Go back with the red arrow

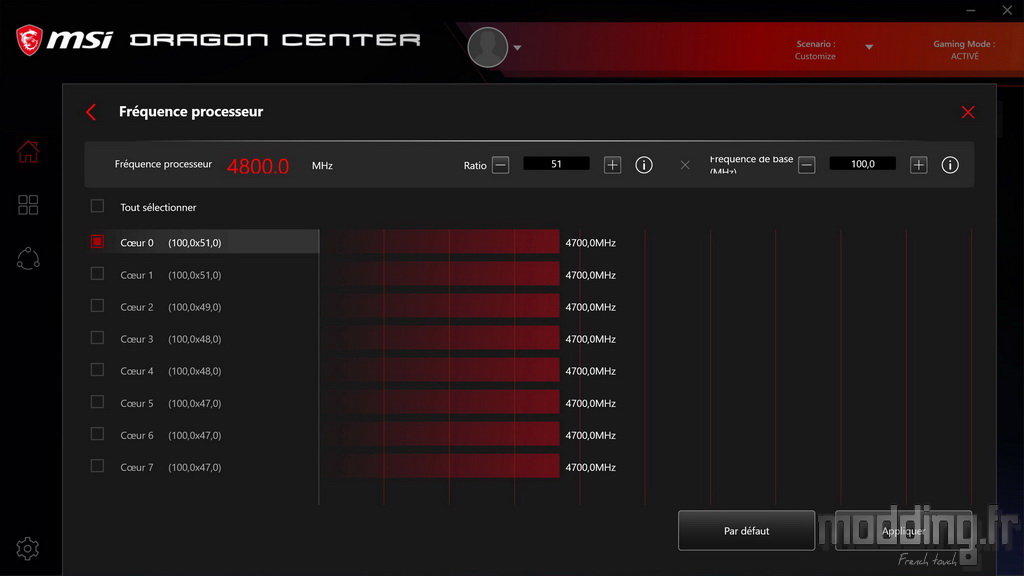pos(91,112)
